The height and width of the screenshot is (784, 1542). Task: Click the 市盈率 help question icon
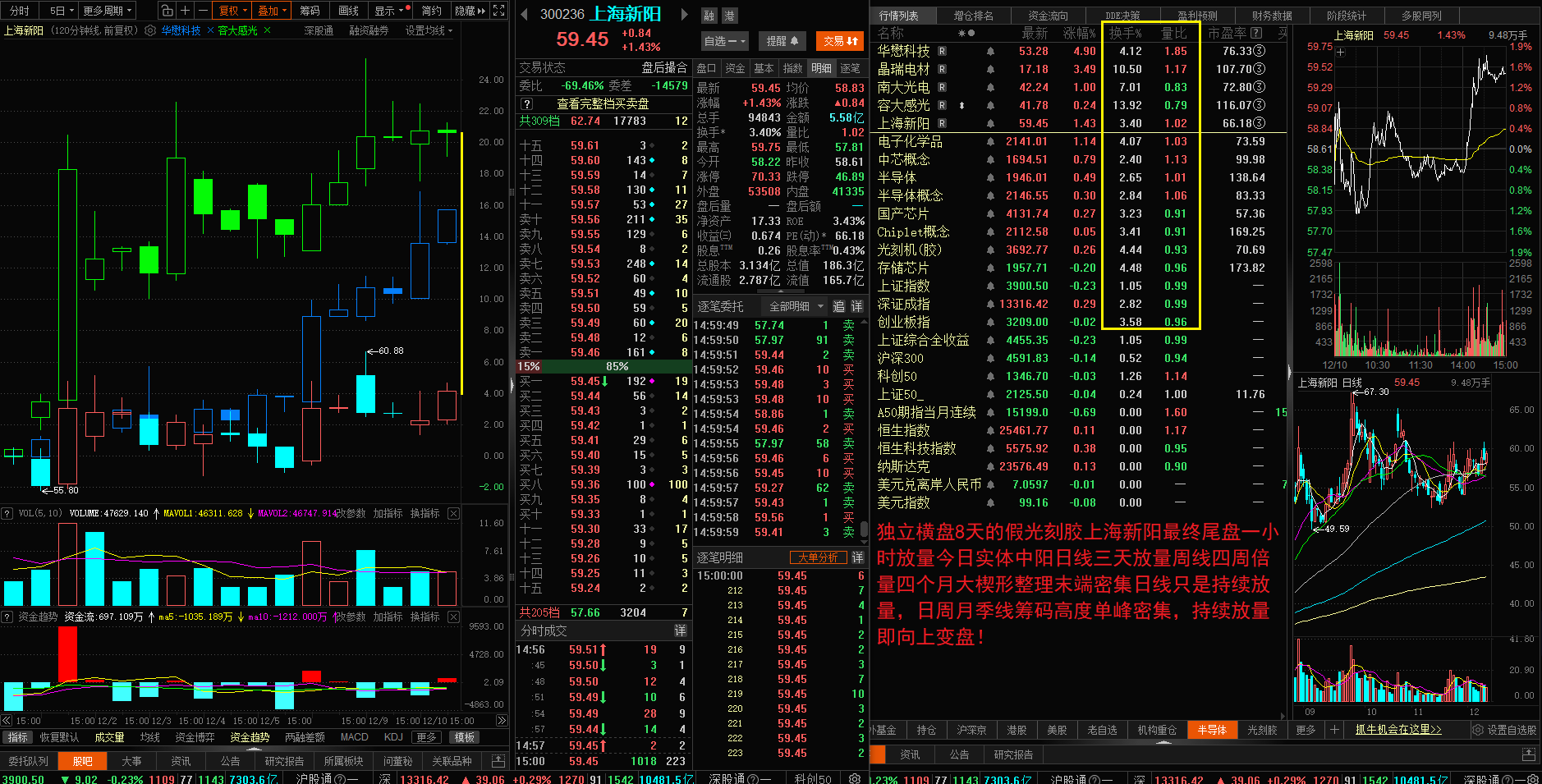(x=1256, y=33)
